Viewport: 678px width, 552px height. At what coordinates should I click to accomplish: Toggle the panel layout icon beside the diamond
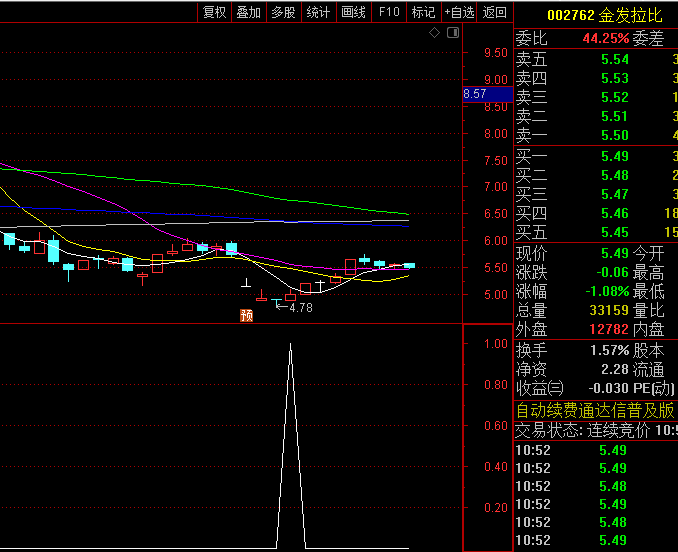coord(453,33)
